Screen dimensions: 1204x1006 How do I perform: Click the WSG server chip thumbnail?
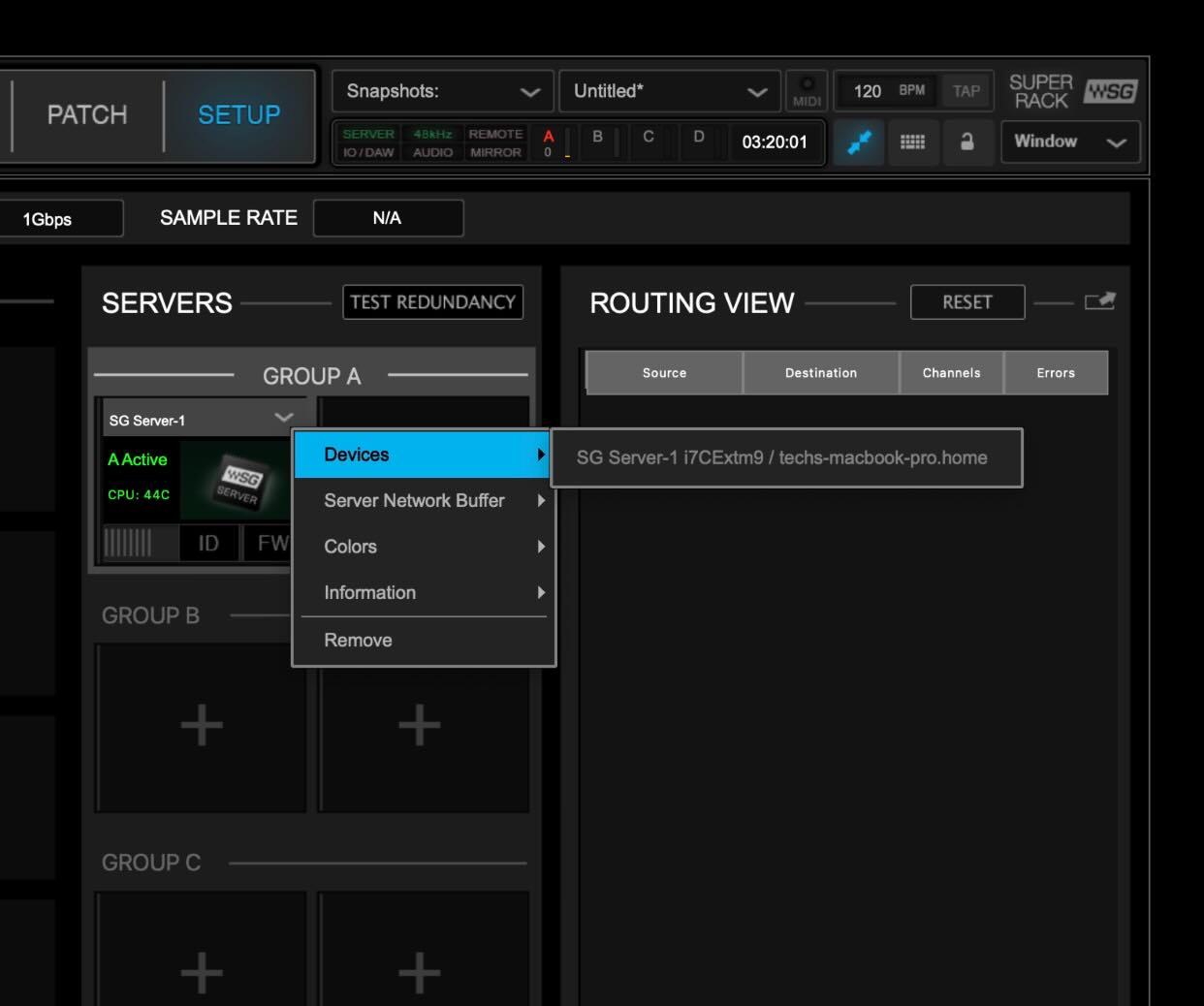(x=238, y=481)
